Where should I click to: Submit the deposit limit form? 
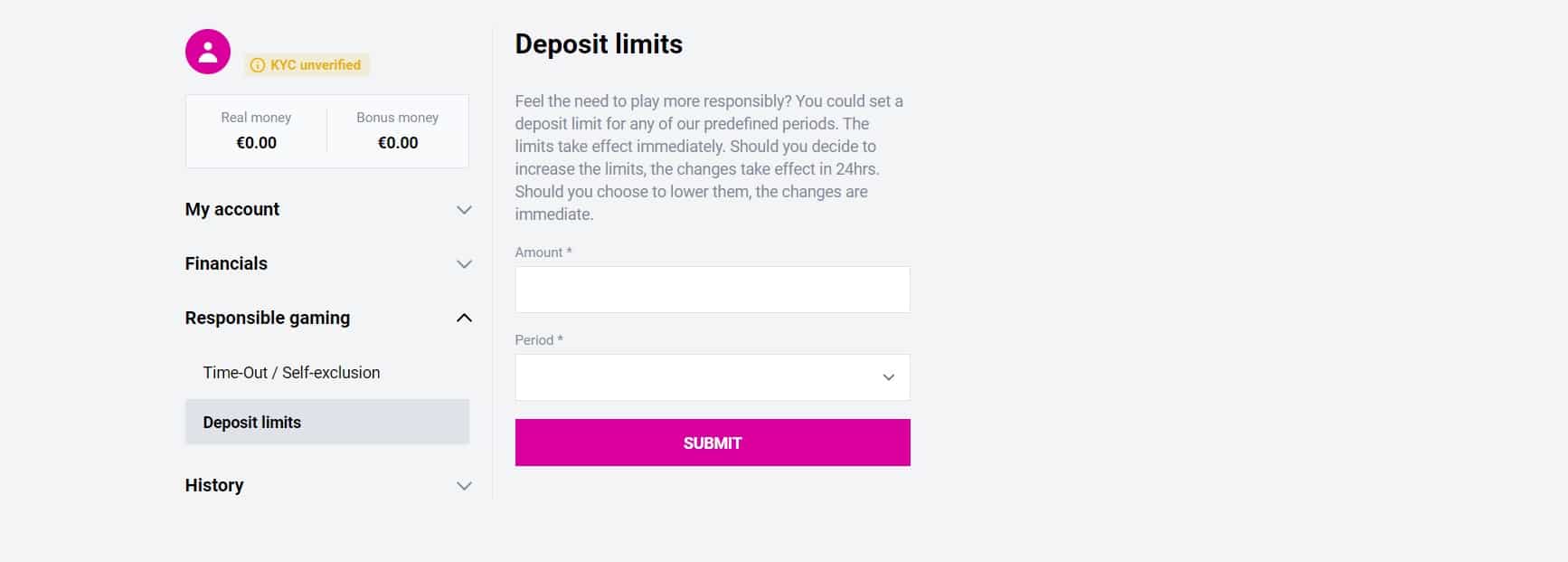pyautogui.click(x=713, y=443)
